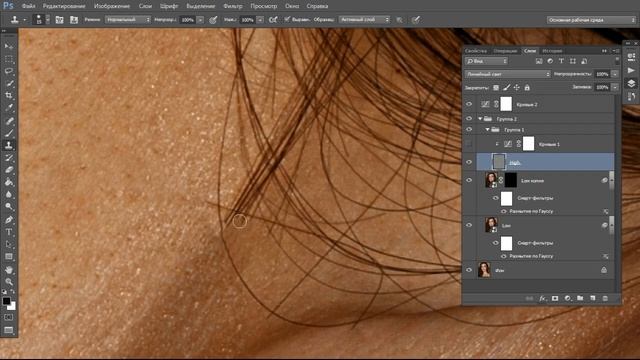The image size is (640, 360).
Task: Click the background color swatch
Action: [x=12, y=306]
